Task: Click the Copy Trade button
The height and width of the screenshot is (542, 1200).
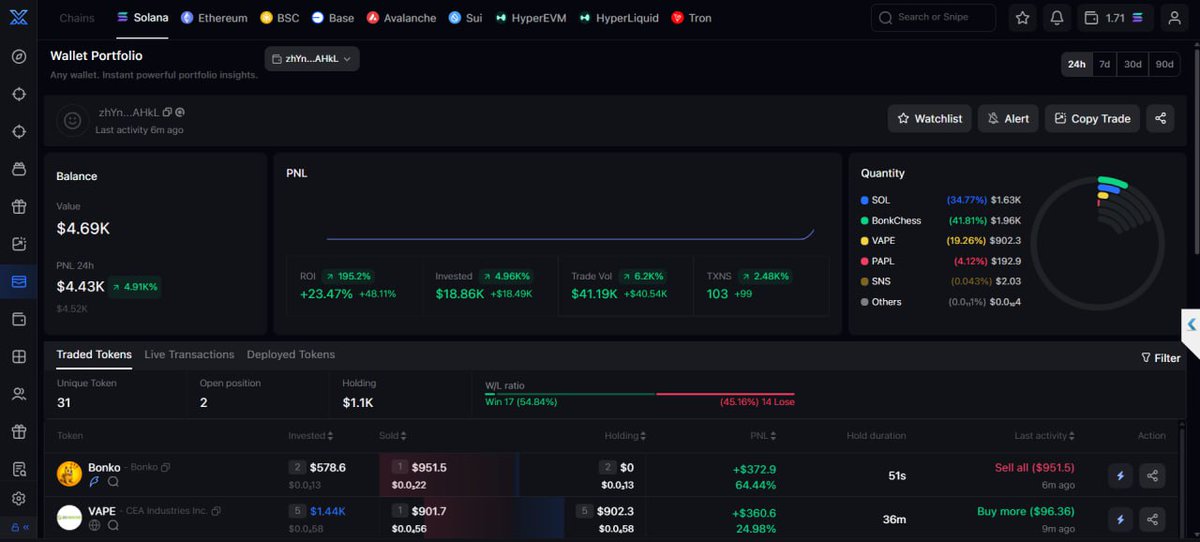Action: click(1092, 118)
